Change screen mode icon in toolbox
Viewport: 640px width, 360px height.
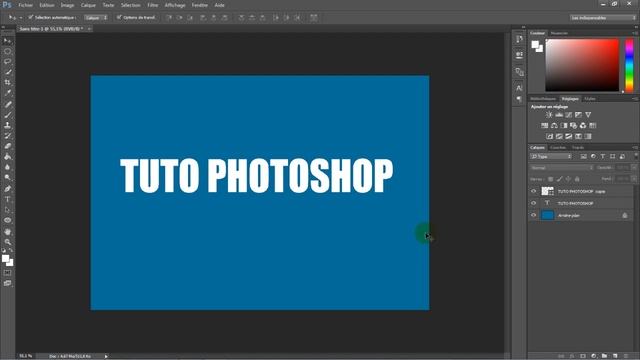click(7, 283)
